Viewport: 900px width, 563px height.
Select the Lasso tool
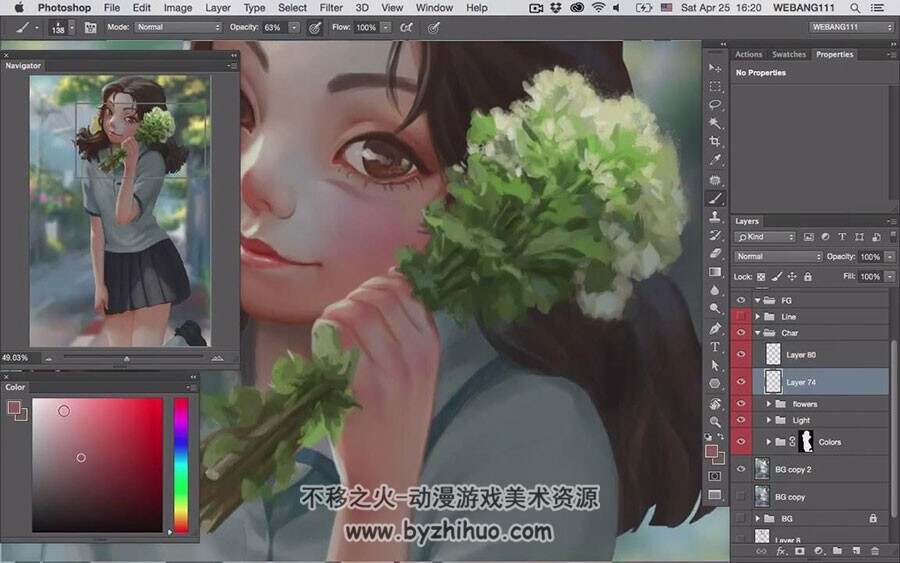coord(715,104)
